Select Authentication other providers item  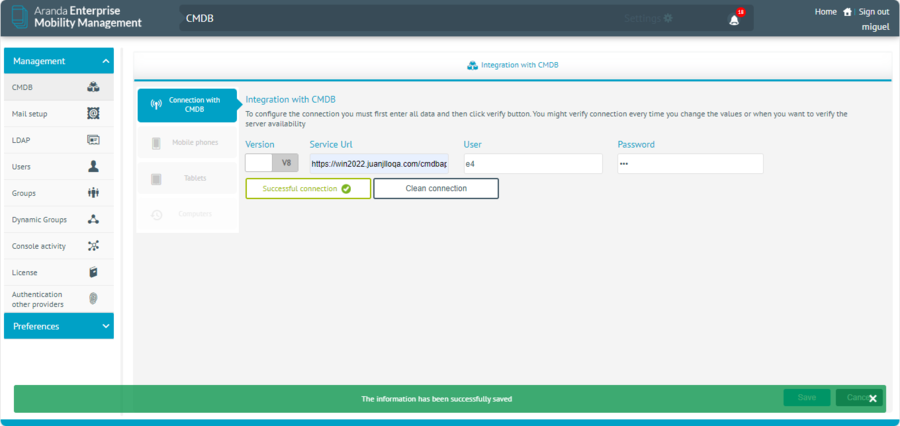coord(59,299)
